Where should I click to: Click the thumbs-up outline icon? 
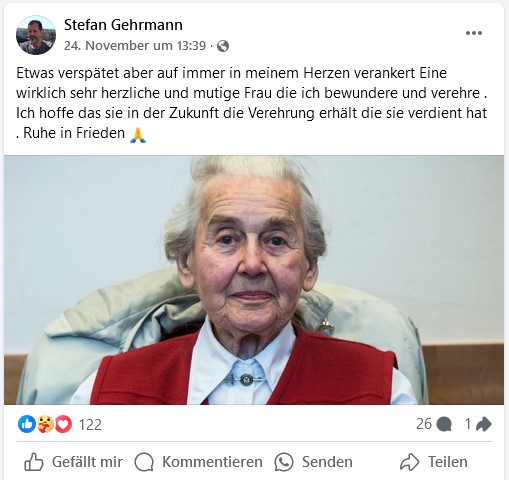point(34,462)
